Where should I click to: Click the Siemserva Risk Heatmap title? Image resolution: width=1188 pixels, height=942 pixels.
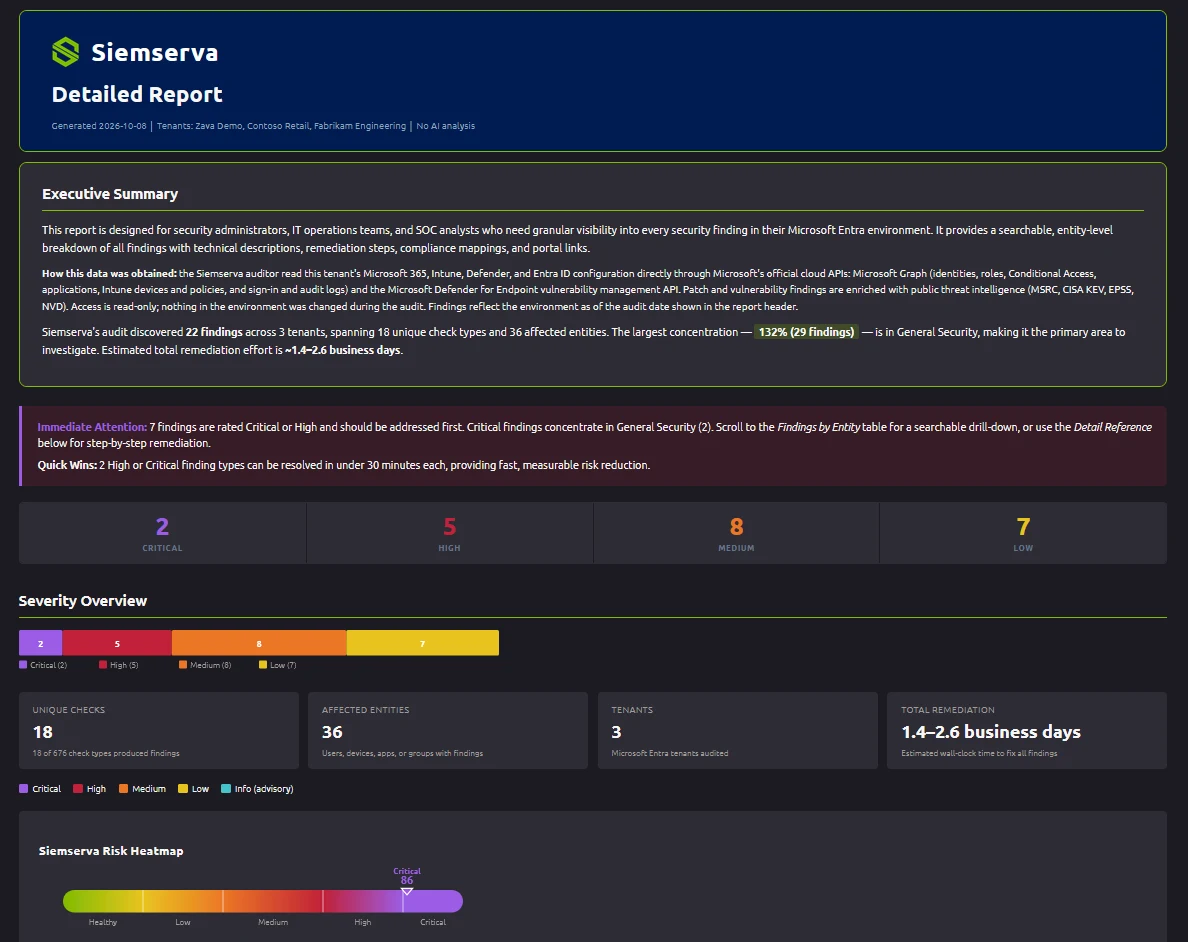coord(111,851)
